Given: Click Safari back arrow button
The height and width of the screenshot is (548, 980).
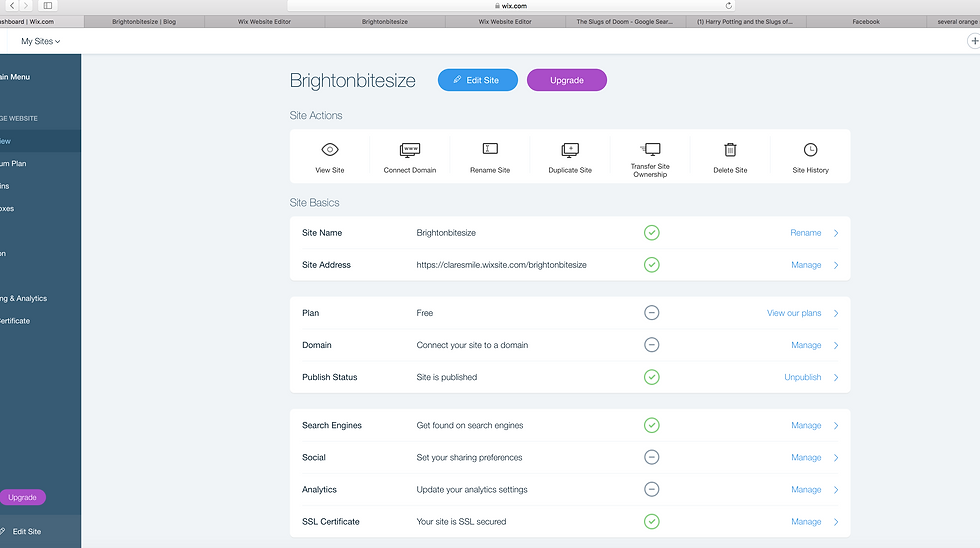Looking at the screenshot, I should pos(12,6).
